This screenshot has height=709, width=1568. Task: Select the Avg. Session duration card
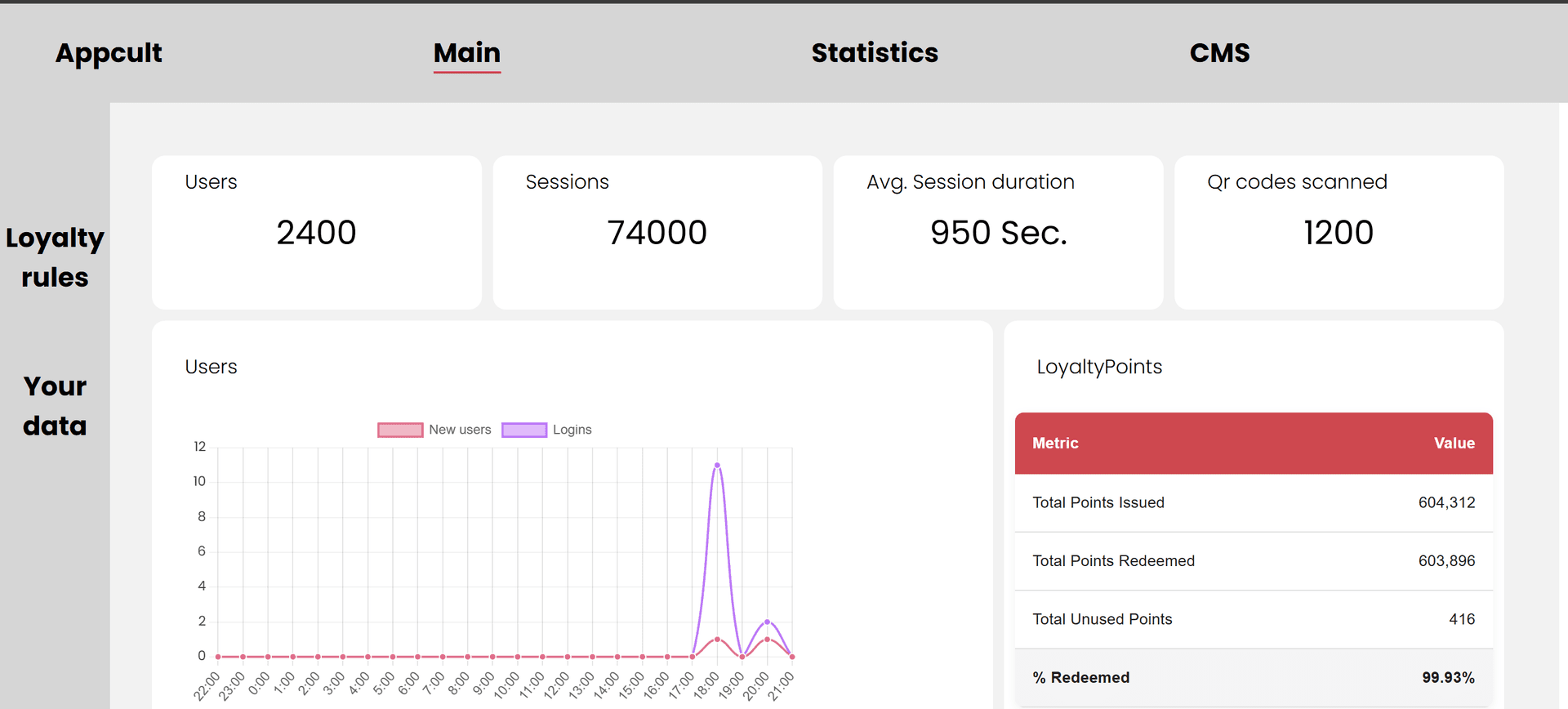pos(998,233)
